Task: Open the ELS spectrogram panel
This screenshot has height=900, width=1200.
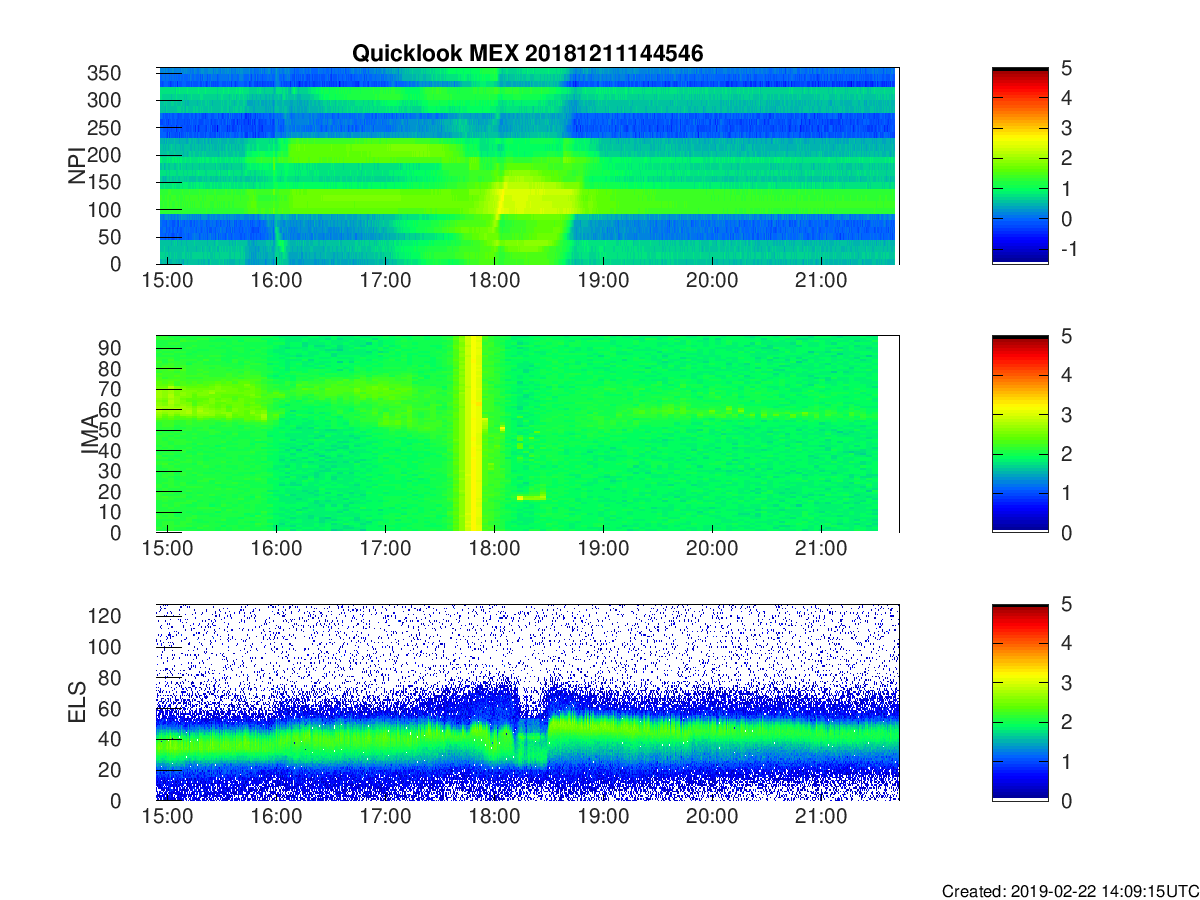Action: (x=528, y=702)
